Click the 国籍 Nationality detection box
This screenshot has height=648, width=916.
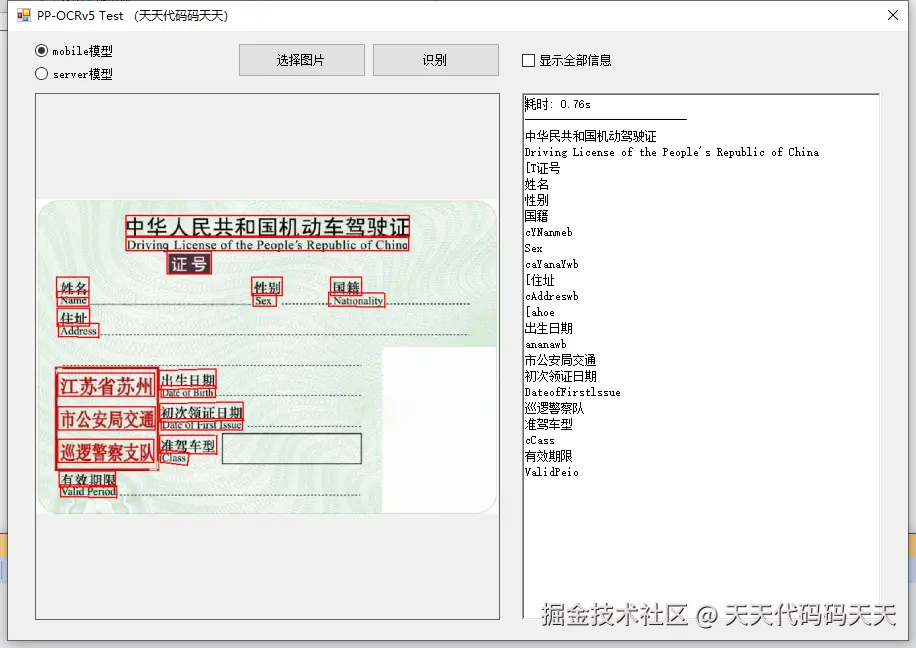357,294
